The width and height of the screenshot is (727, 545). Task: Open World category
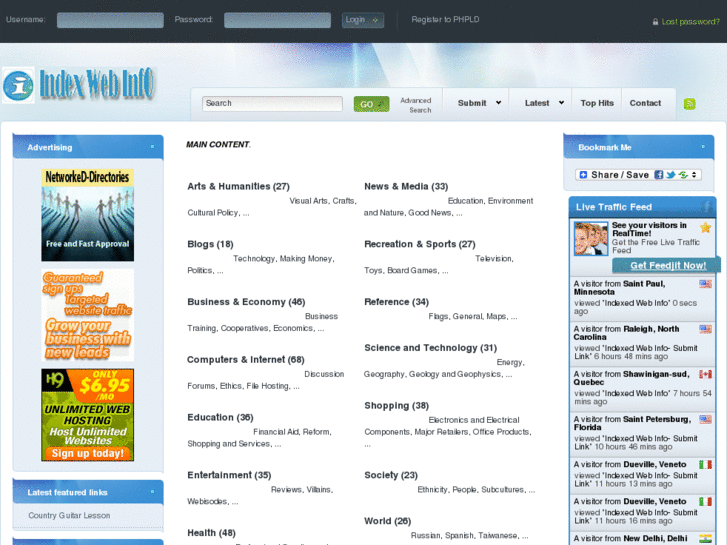[x=388, y=521]
